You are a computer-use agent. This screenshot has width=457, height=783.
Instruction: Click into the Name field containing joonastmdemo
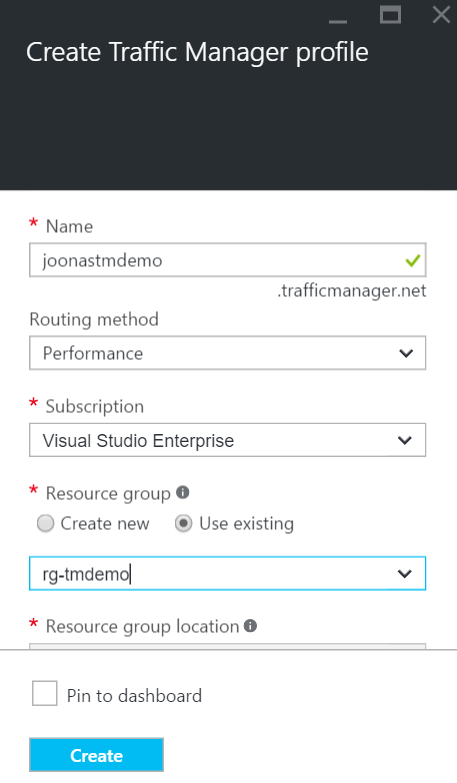pos(227,260)
